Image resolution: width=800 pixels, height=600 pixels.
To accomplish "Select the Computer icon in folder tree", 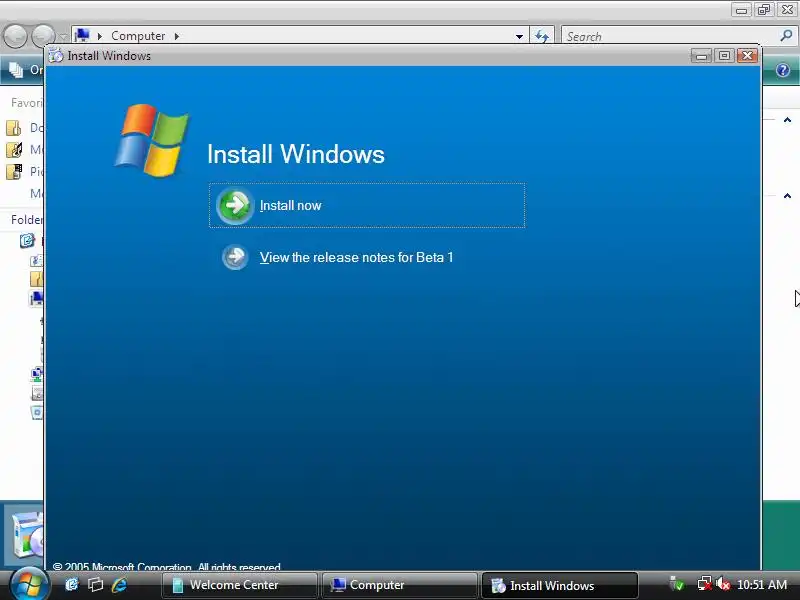I will tap(36, 297).
